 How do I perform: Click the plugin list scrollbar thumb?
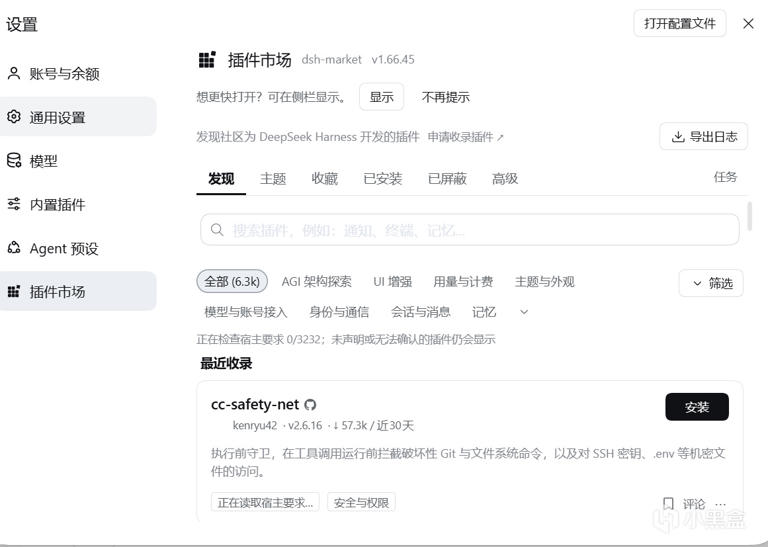coord(749,215)
